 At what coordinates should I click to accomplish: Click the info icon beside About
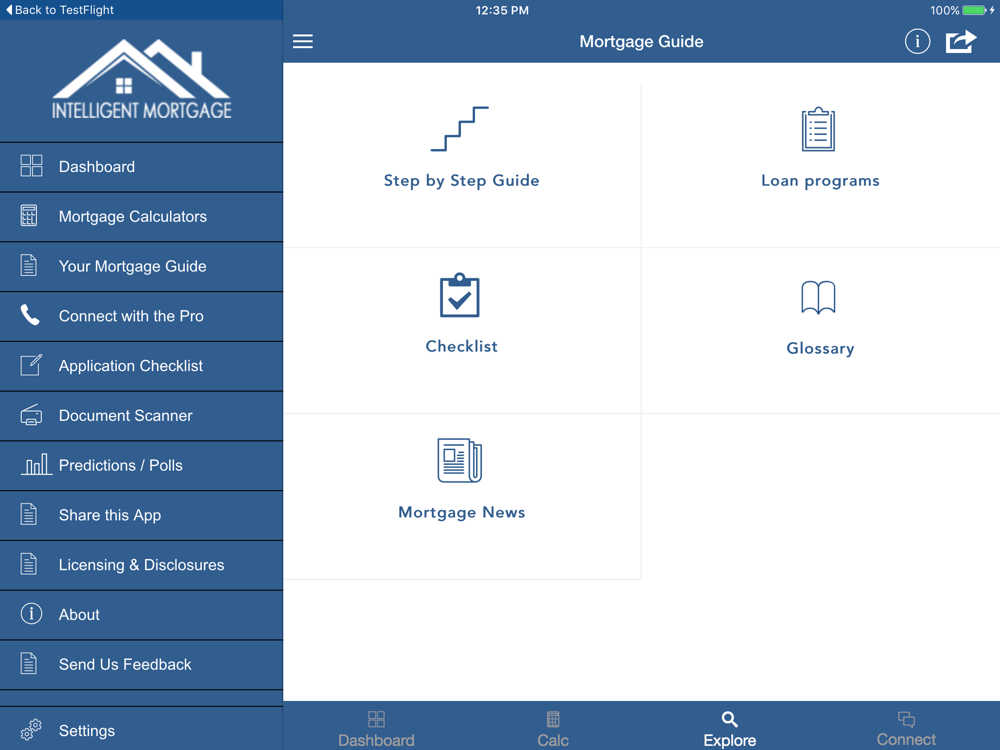click(x=31, y=614)
